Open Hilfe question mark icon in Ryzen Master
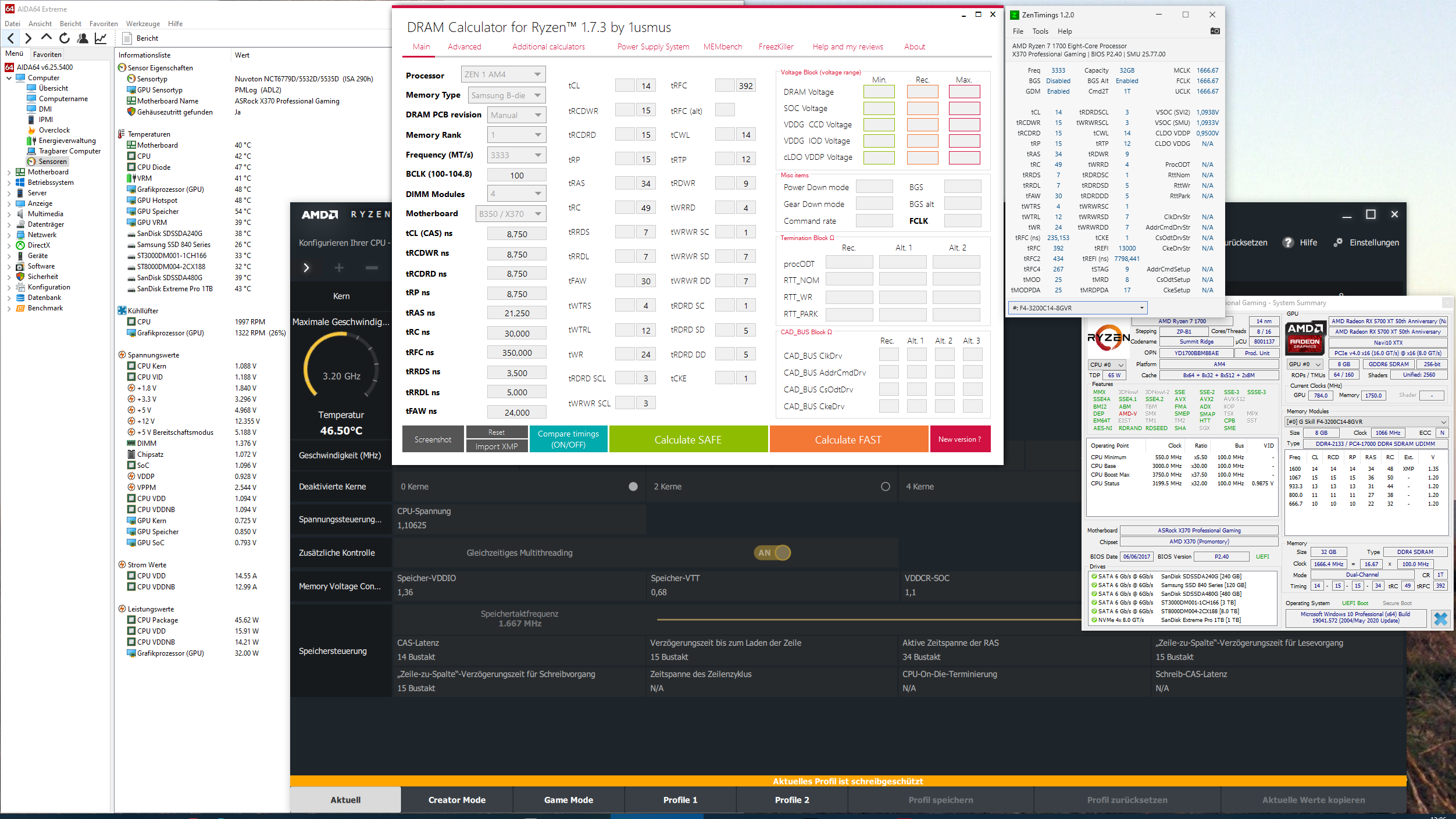 pos(1288,242)
